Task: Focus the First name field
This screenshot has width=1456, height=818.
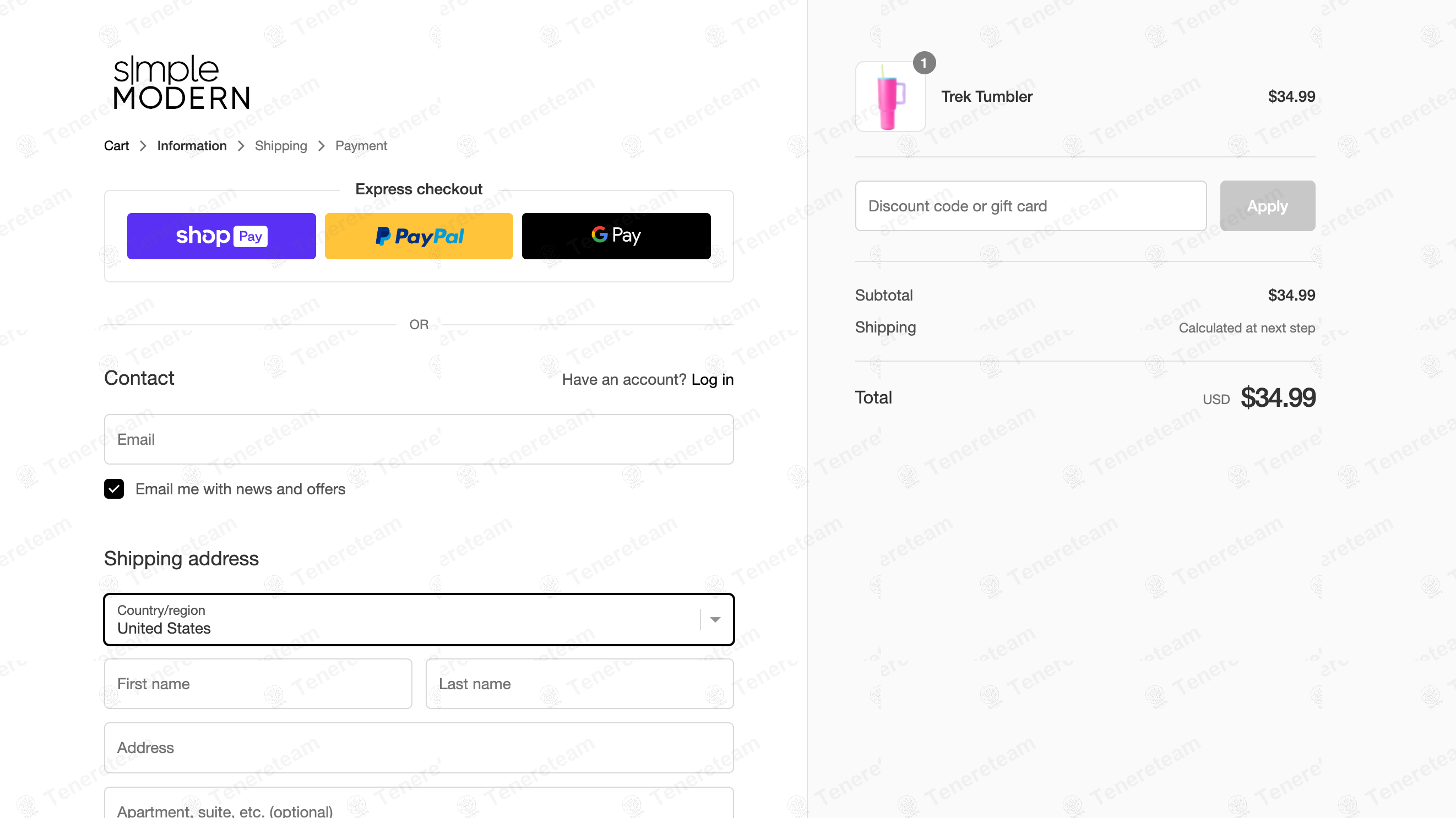Action: (258, 684)
